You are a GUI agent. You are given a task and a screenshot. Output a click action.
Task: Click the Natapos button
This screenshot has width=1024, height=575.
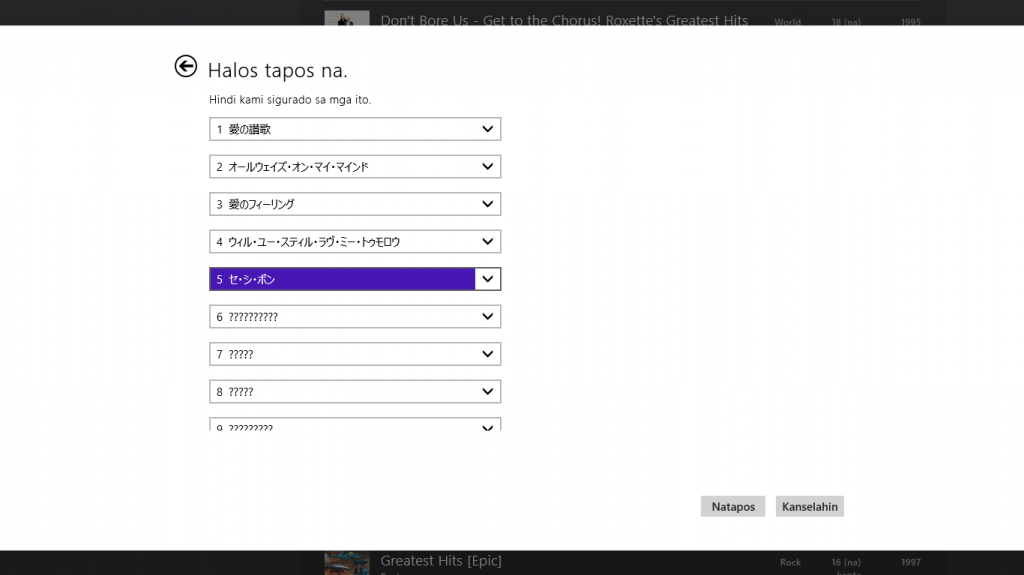pyautogui.click(x=733, y=506)
